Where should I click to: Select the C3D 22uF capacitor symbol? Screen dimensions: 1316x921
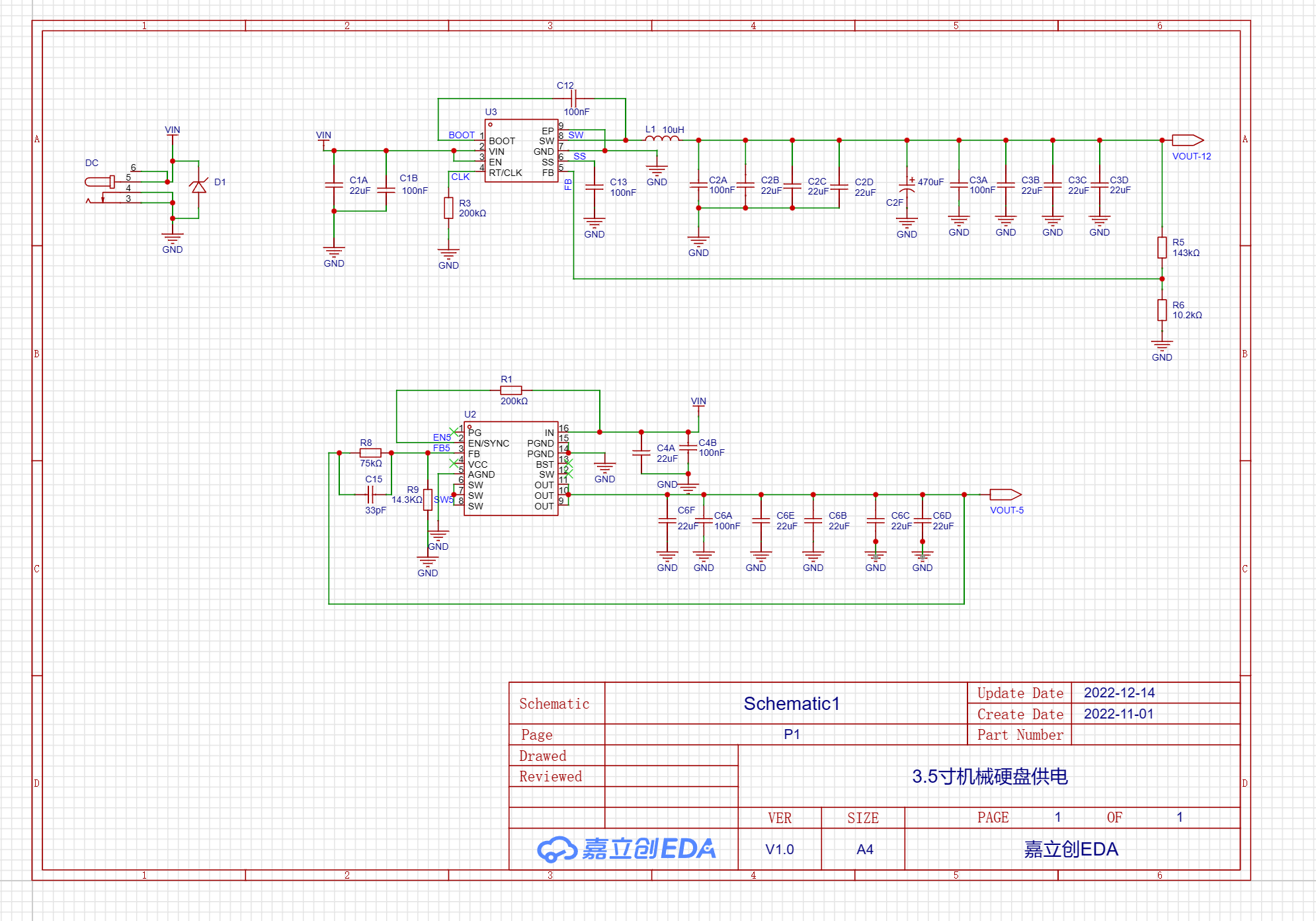(x=1100, y=185)
